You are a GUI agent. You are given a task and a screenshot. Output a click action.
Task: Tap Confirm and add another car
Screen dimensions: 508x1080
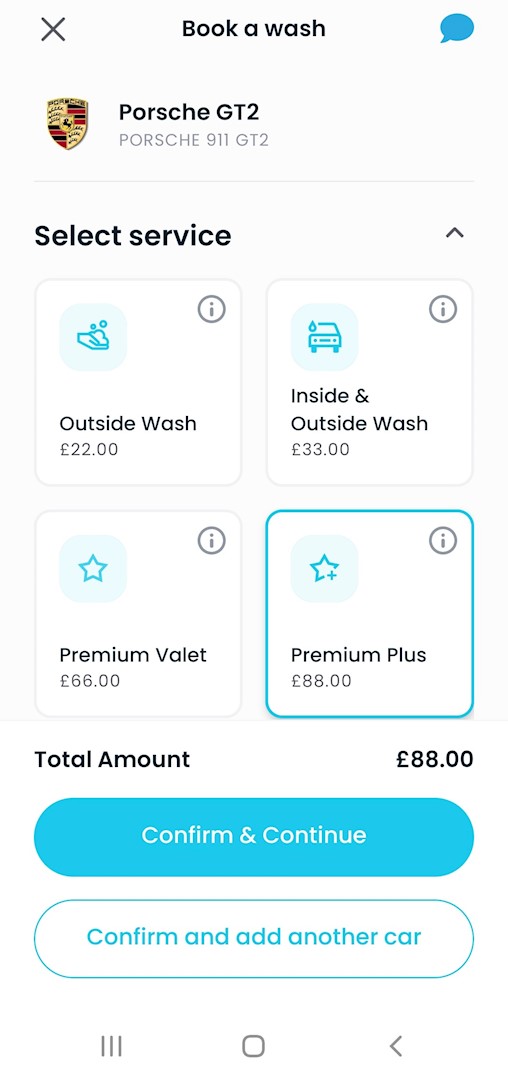coord(254,938)
